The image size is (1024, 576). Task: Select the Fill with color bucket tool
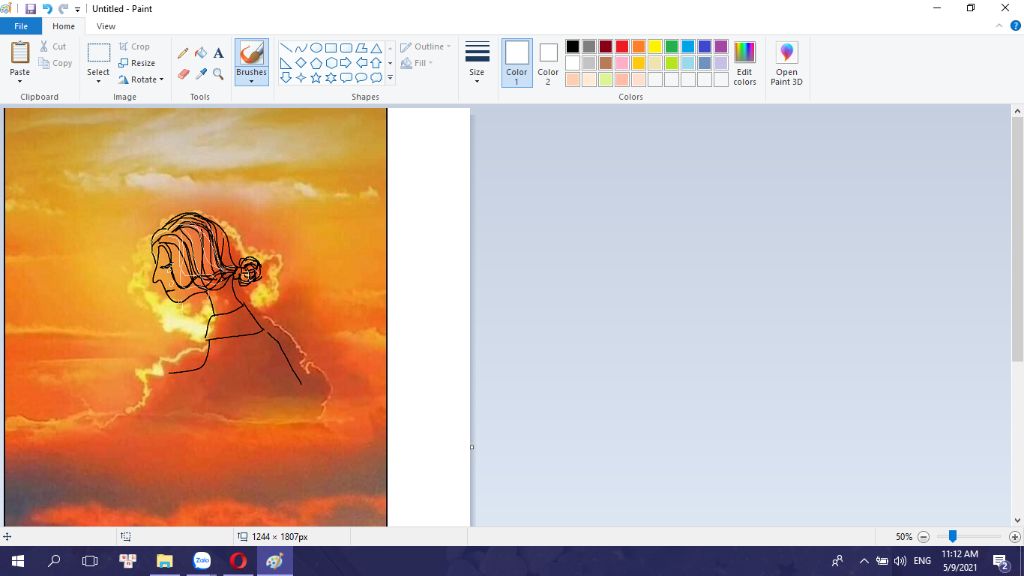tap(200, 53)
